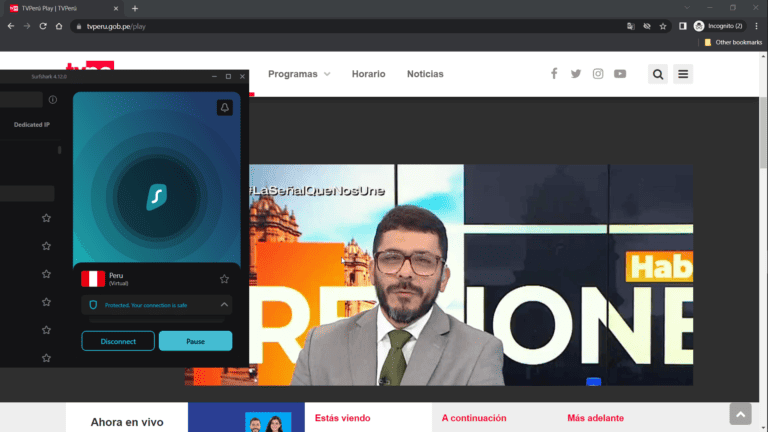This screenshot has width=768, height=432.
Task: Click the Surfshark 4.12.0 window title
Action: point(49,76)
